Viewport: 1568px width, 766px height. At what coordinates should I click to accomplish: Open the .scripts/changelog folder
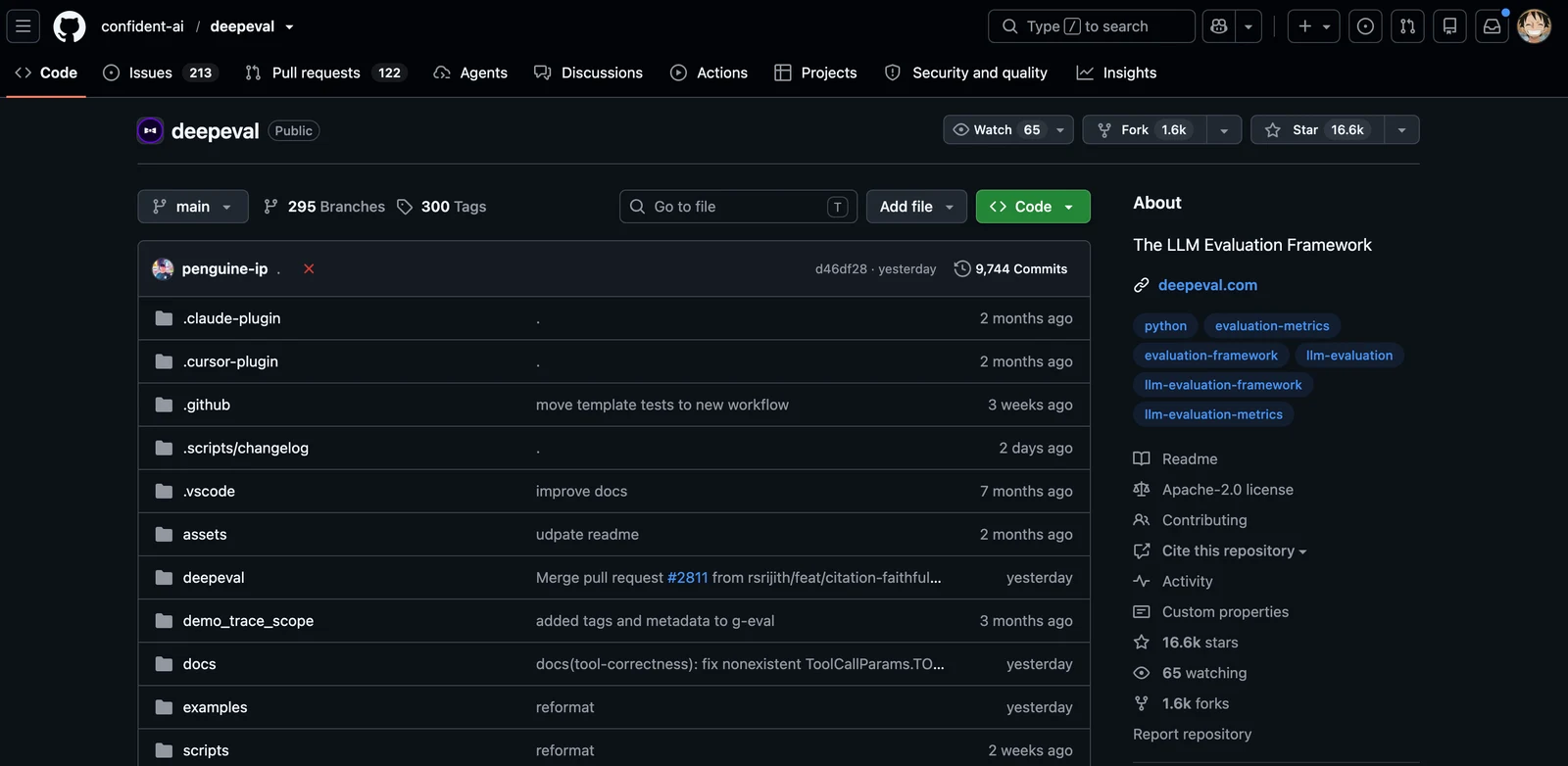[x=245, y=448]
